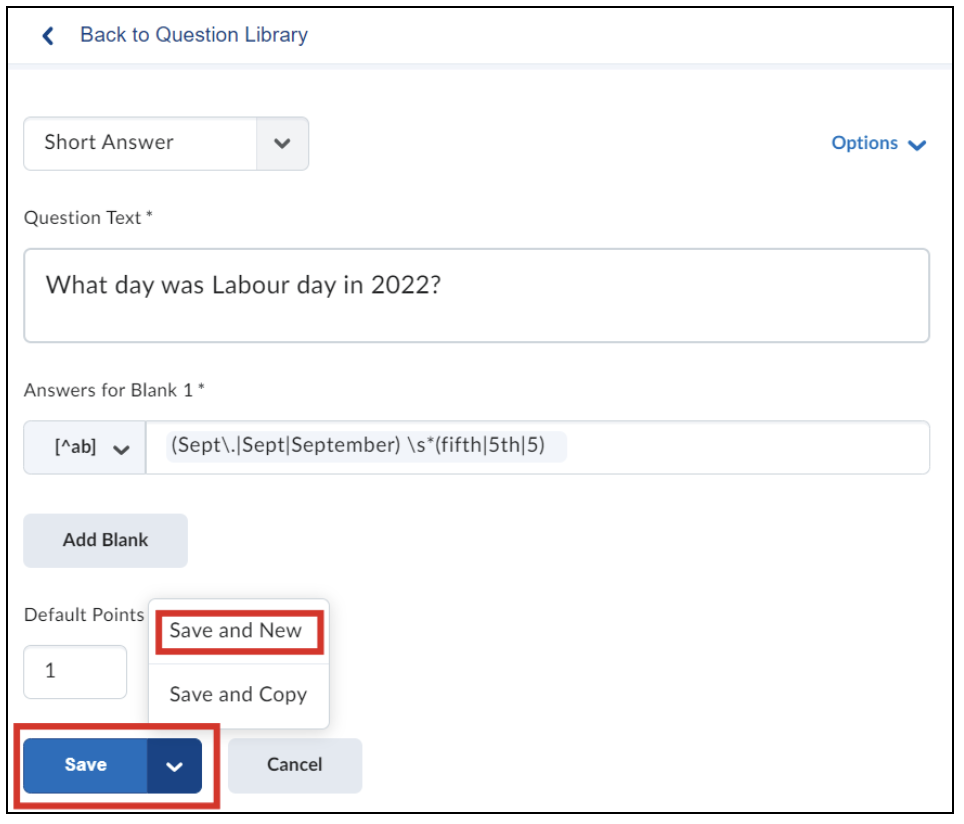Click the 'Answers for Blank 1 *' label
964x824 pixels.
pyautogui.click(x=114, y=390)
